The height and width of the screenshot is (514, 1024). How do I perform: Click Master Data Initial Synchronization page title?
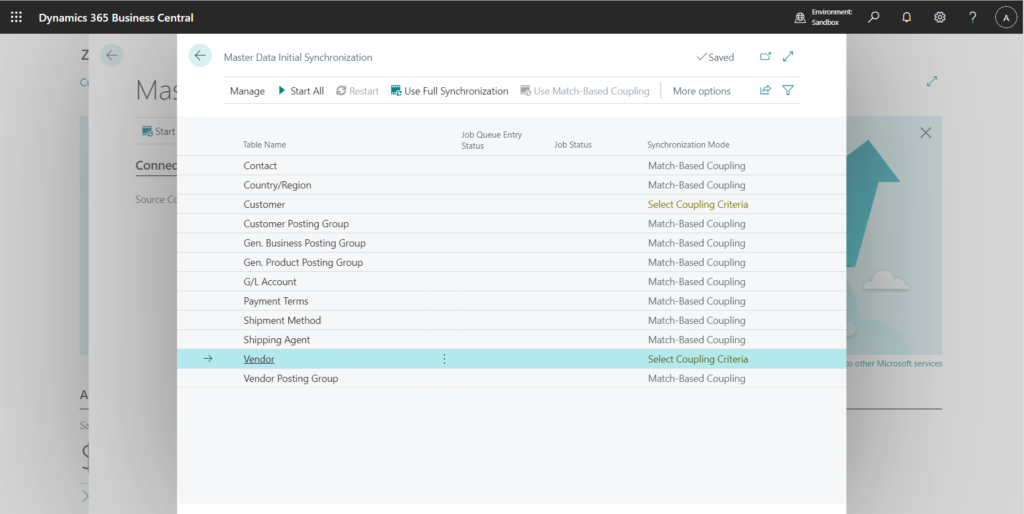[x=298, y=57]
